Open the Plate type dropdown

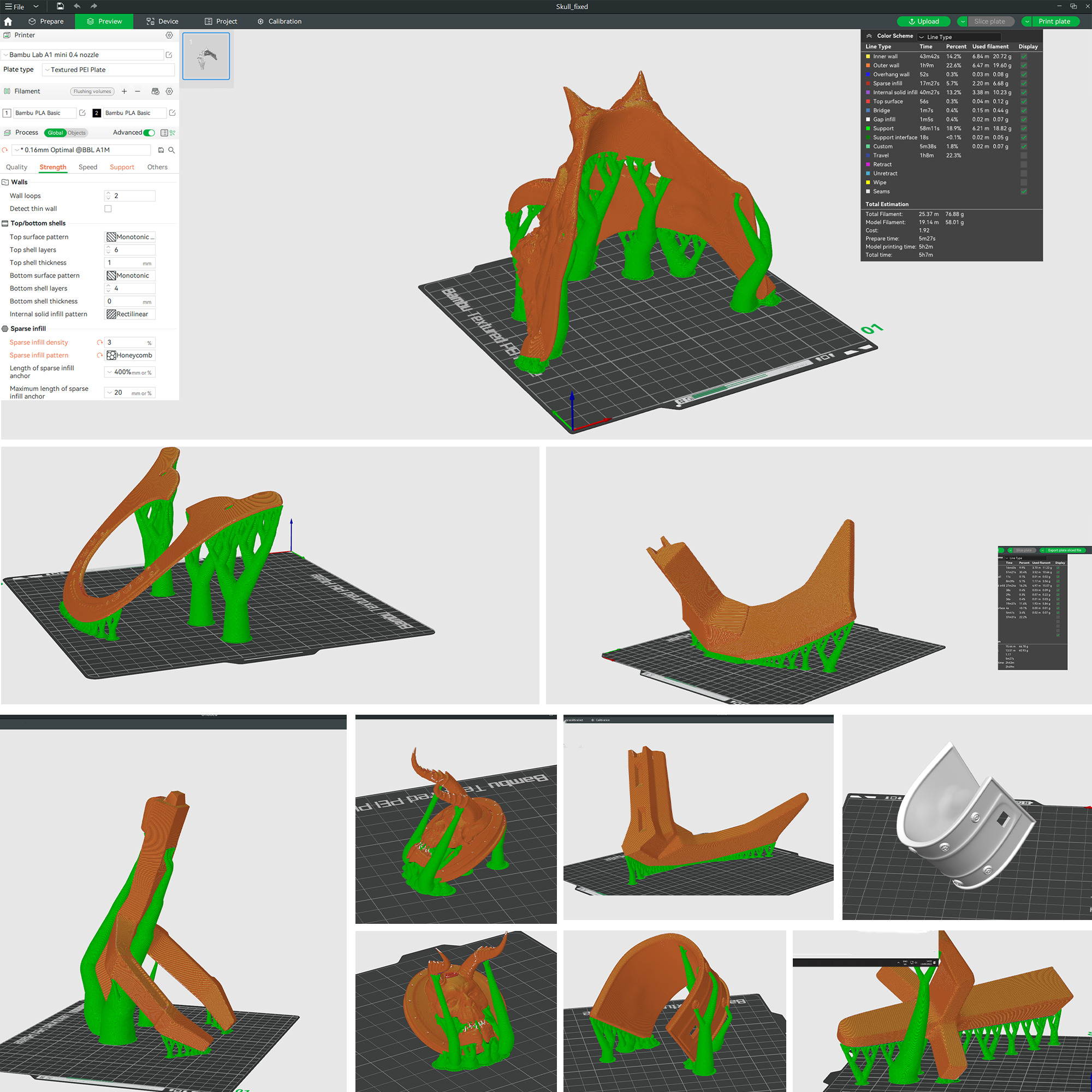tap(109, 69)
